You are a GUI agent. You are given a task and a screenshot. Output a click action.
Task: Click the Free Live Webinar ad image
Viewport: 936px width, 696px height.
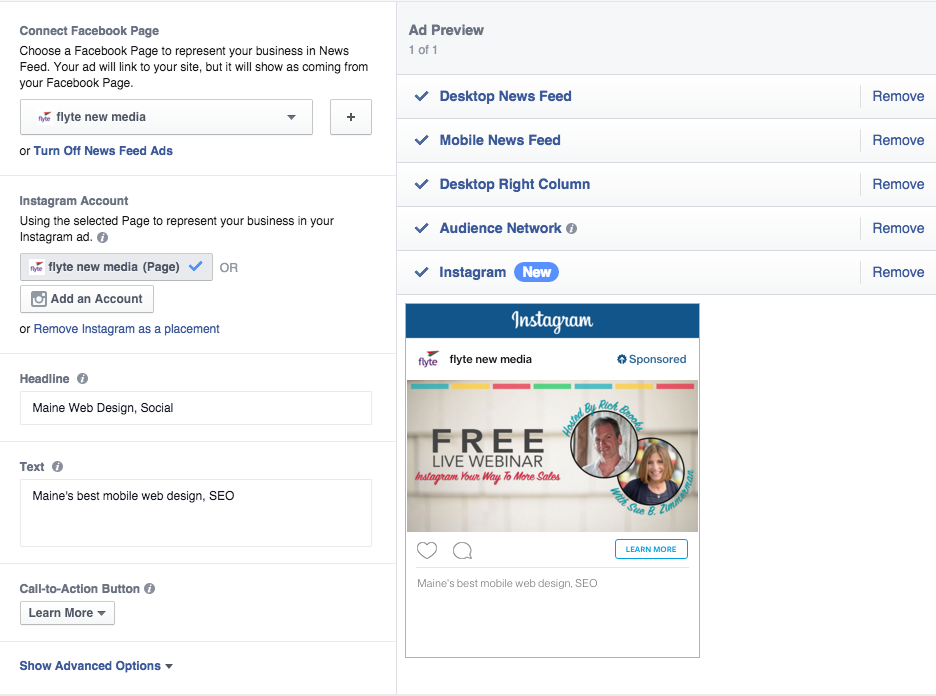[552, 456]
